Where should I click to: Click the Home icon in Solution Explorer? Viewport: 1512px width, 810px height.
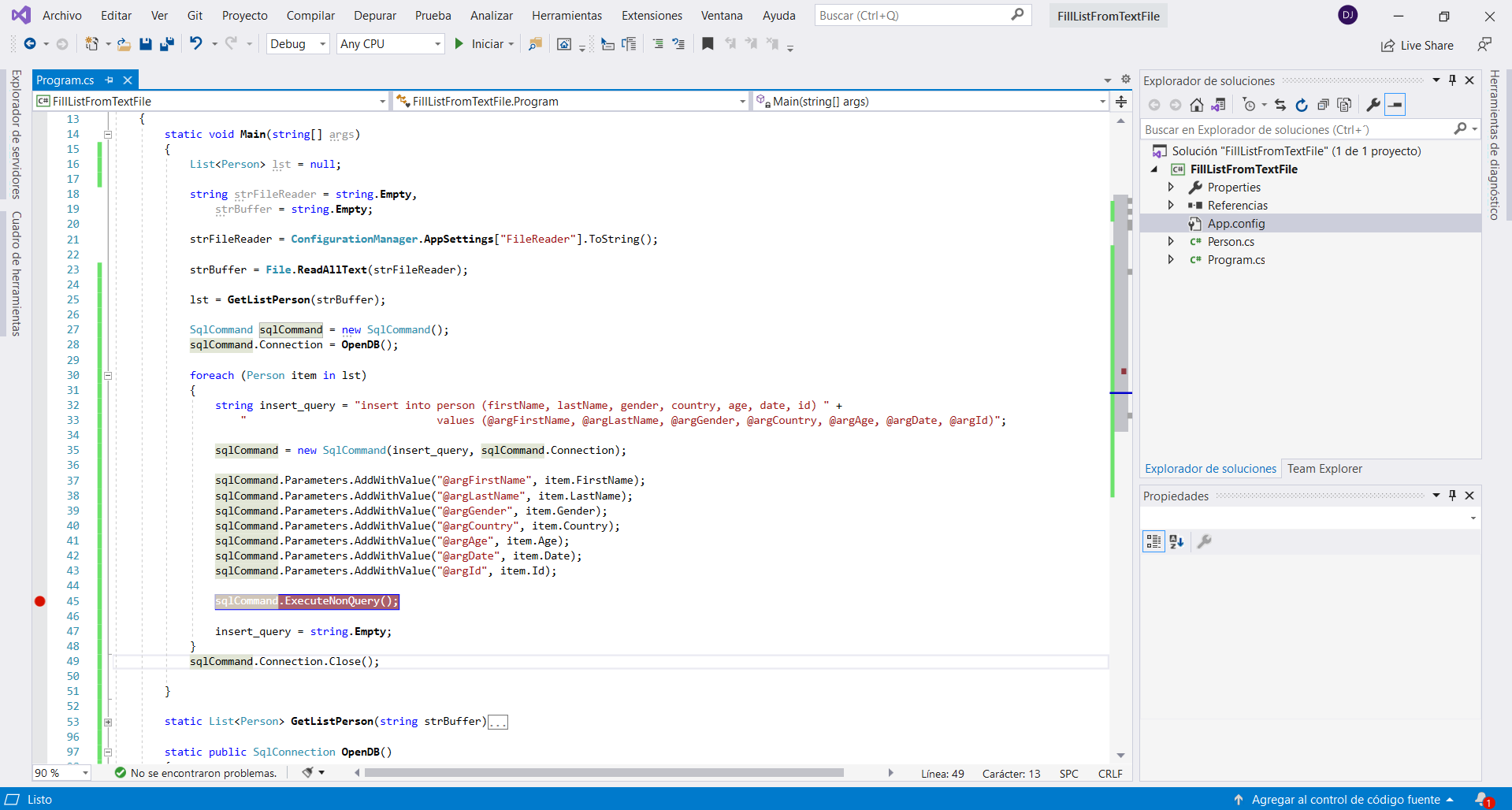click(1196, 105)
